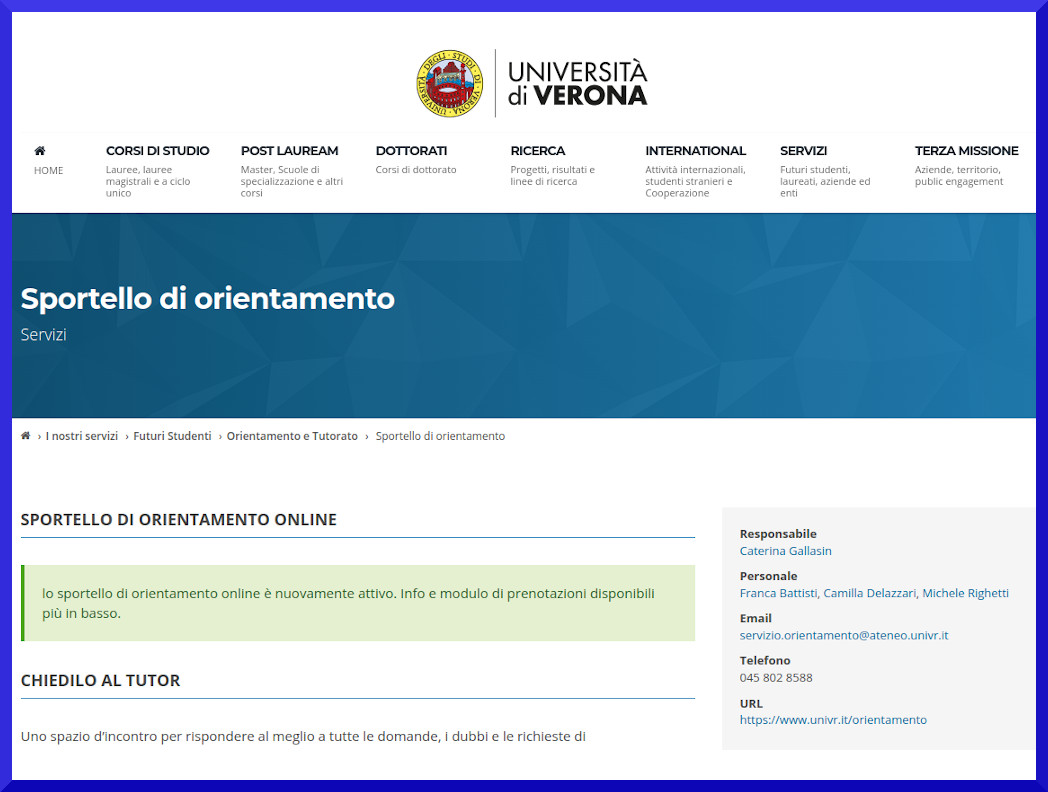Click the Sportello di orientamento banner title
Image resolution: width=1048 pixels, height=792 pixels.
208,298
